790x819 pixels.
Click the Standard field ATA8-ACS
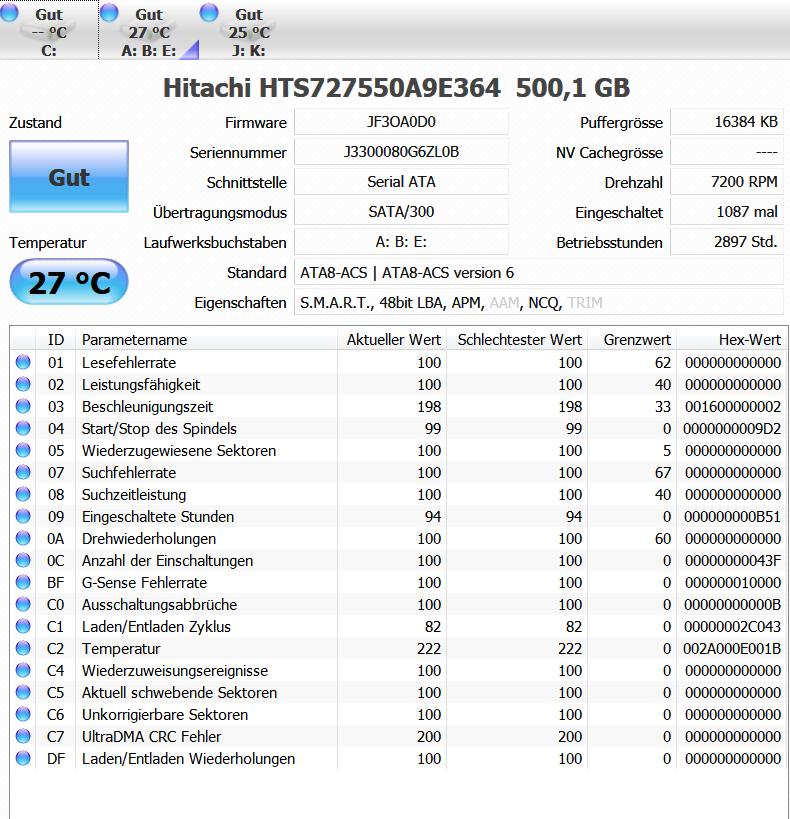(539, 272)
